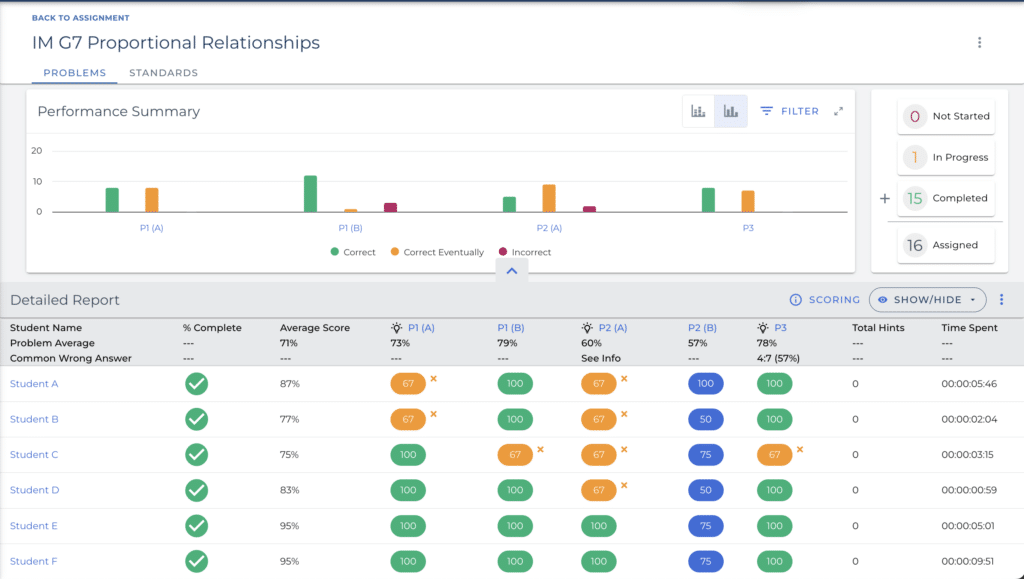Click the lightbulb icon next to P3
The image size is (1024, 579).
763,328
